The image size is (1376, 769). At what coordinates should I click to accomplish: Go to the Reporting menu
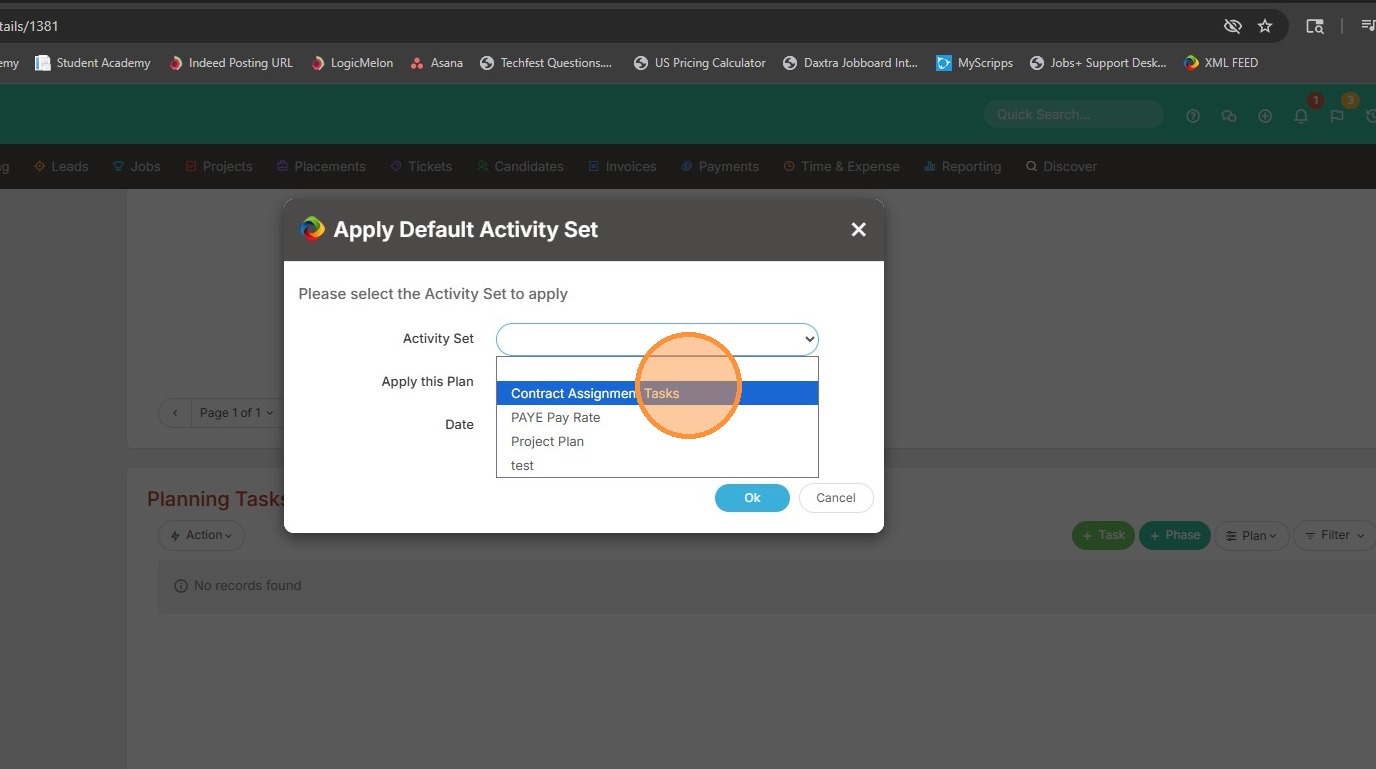pyautogui.click(x=962, y=167)
